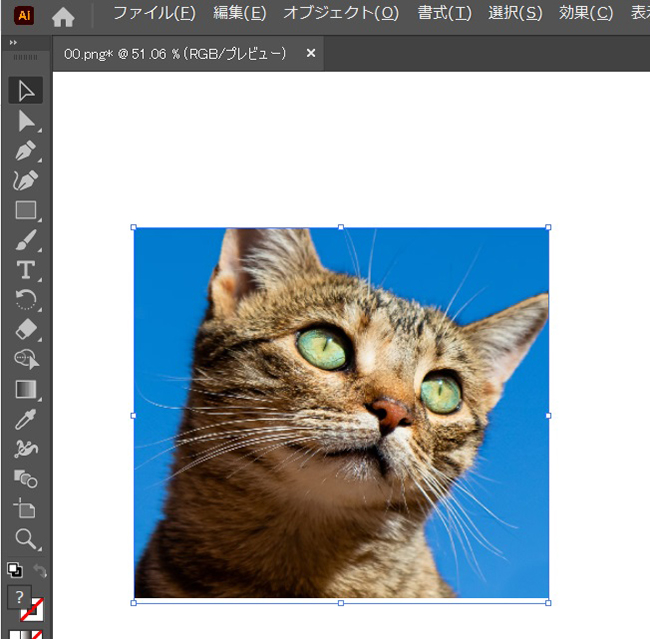Select the Gradient tool
This screenshot has height=639, width=650.
pos(25,389)
